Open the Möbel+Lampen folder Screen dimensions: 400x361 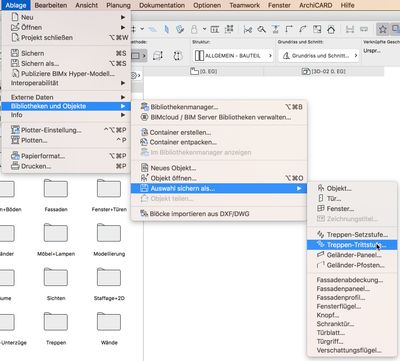[56, 233]
